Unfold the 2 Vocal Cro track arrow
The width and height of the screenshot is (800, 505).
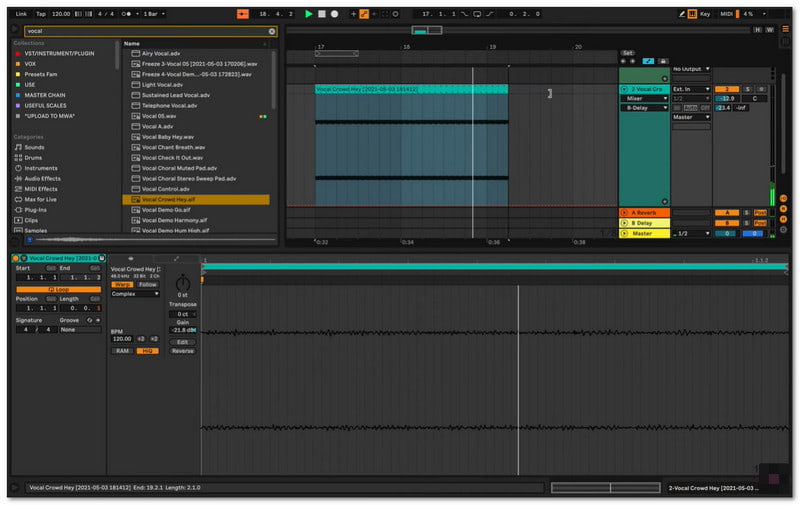(x=624, y=89)
